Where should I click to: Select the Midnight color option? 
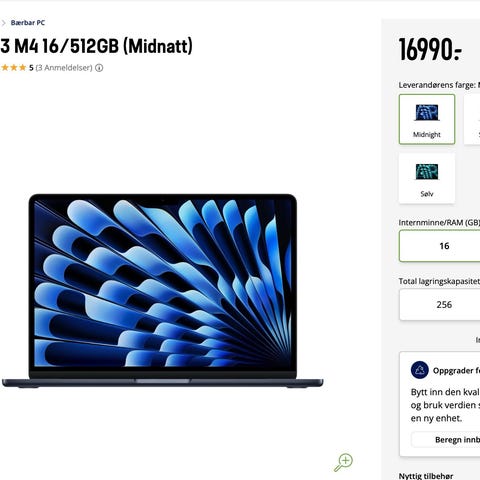click(427, 119)
